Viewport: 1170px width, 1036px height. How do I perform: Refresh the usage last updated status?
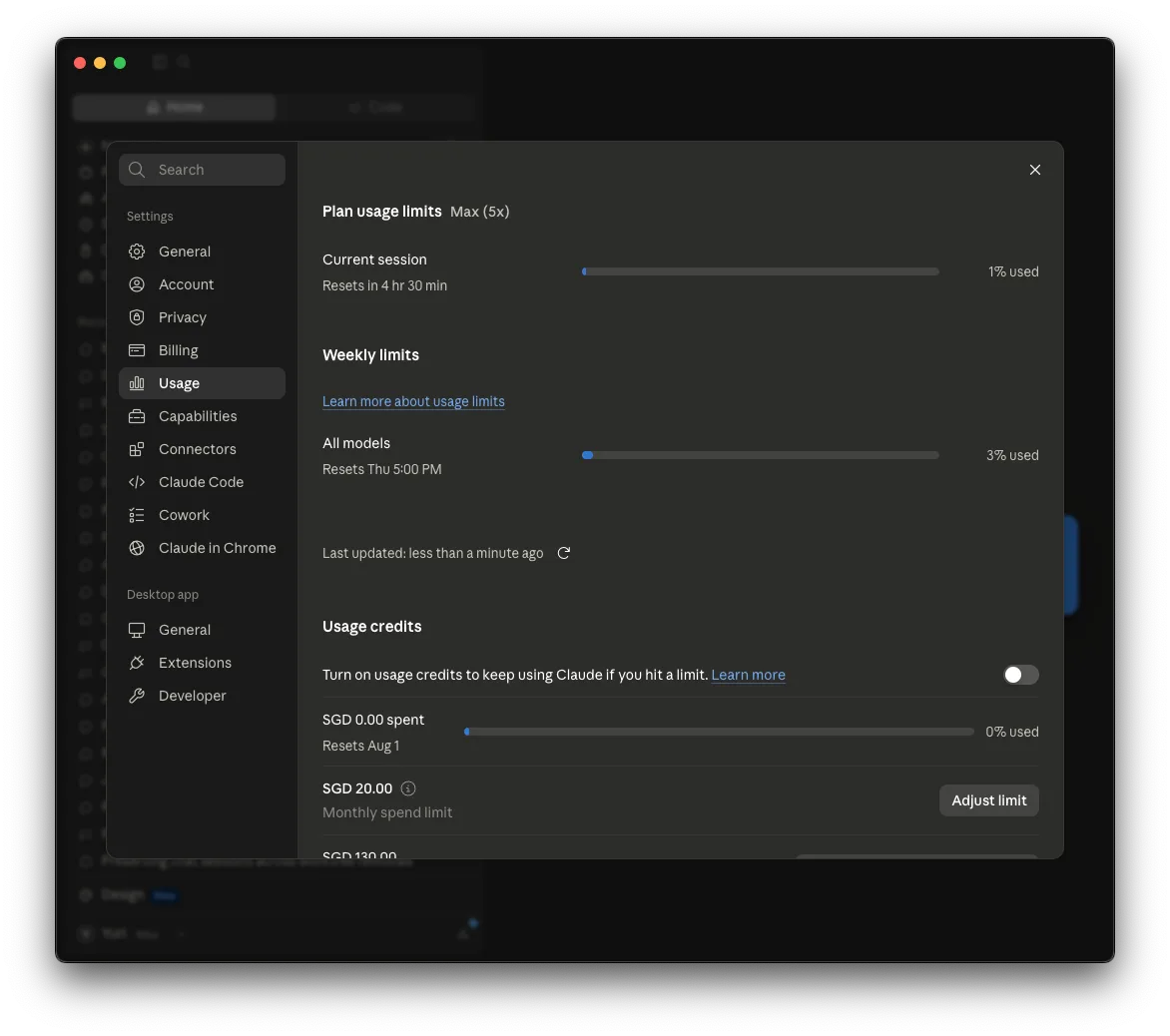[564, 553]
